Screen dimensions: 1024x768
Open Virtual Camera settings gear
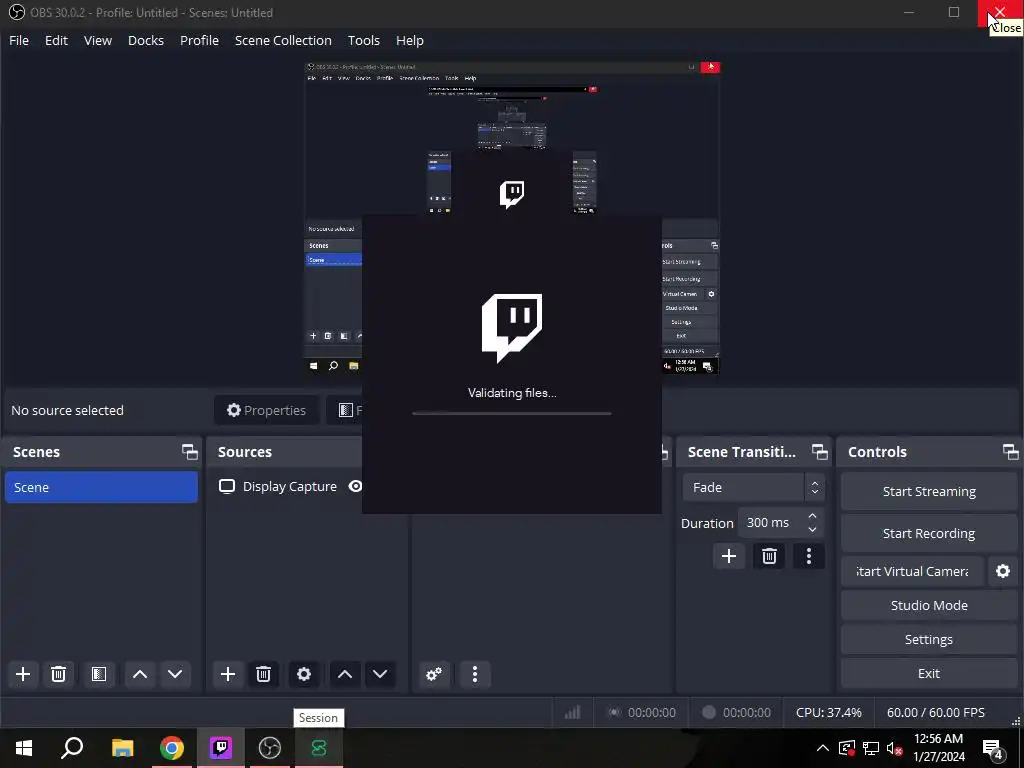point(1002,571)
